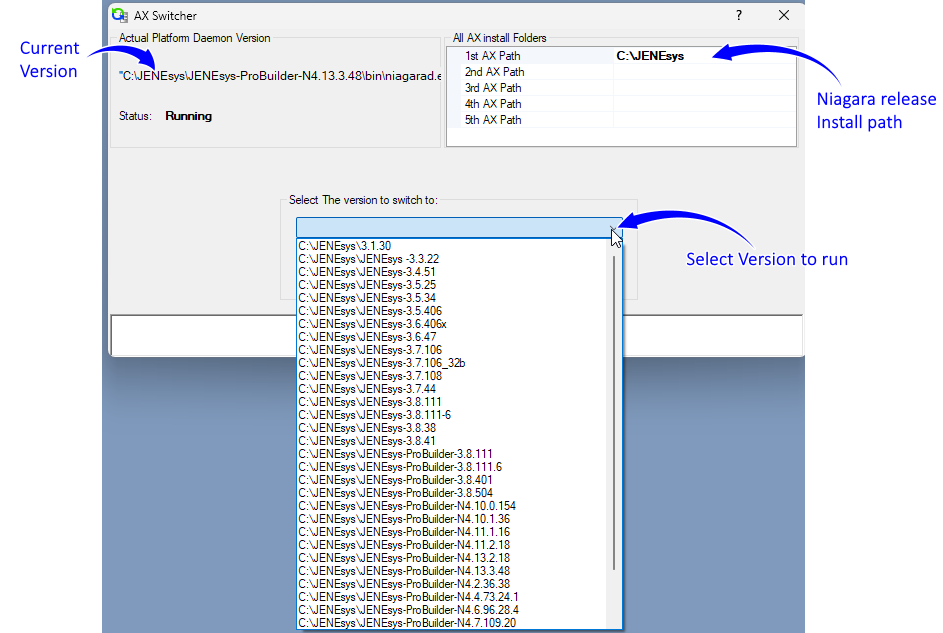Select the 4th AX Path row
Image resolution: width=943 pixels, height=633 pixels.
pyautogui.click(x=622, y=104)
